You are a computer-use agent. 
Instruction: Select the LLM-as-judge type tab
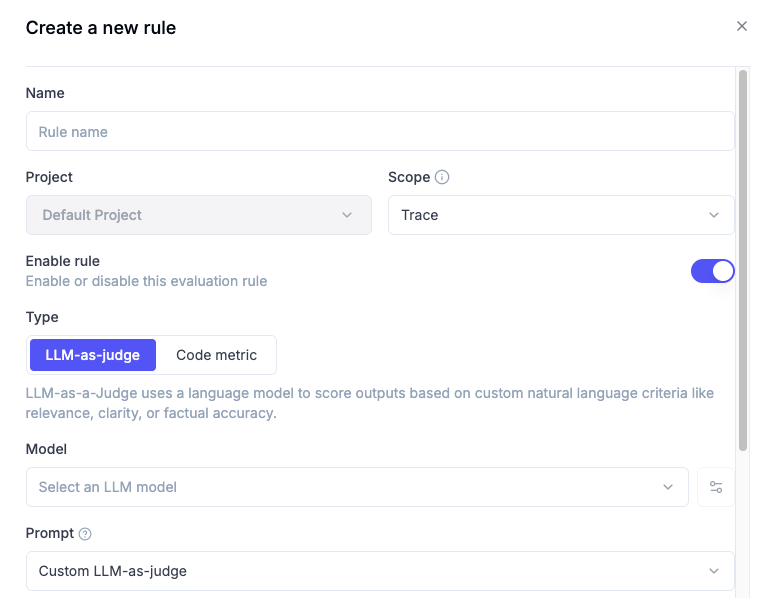point(93,355)
